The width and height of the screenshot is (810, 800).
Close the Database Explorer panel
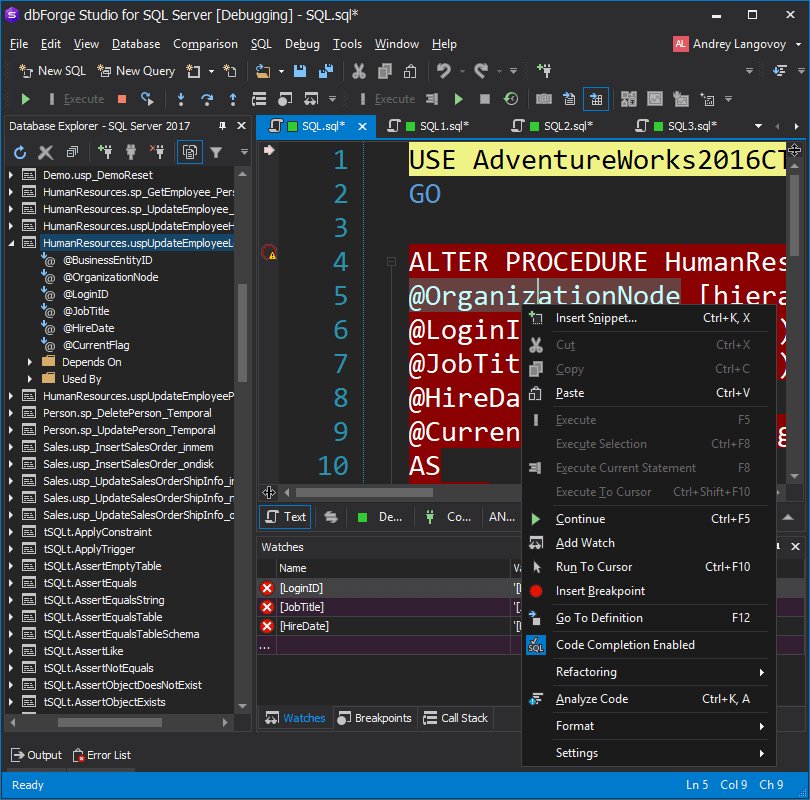pyautogui.click(x=241, y=126)
